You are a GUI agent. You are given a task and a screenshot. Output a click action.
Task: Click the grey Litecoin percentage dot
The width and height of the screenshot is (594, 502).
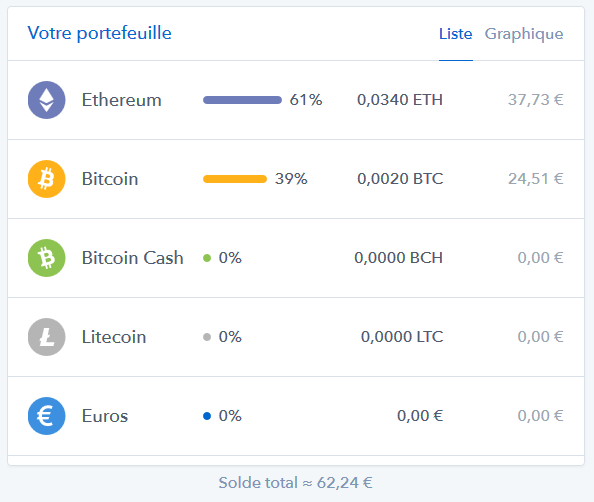207,337
